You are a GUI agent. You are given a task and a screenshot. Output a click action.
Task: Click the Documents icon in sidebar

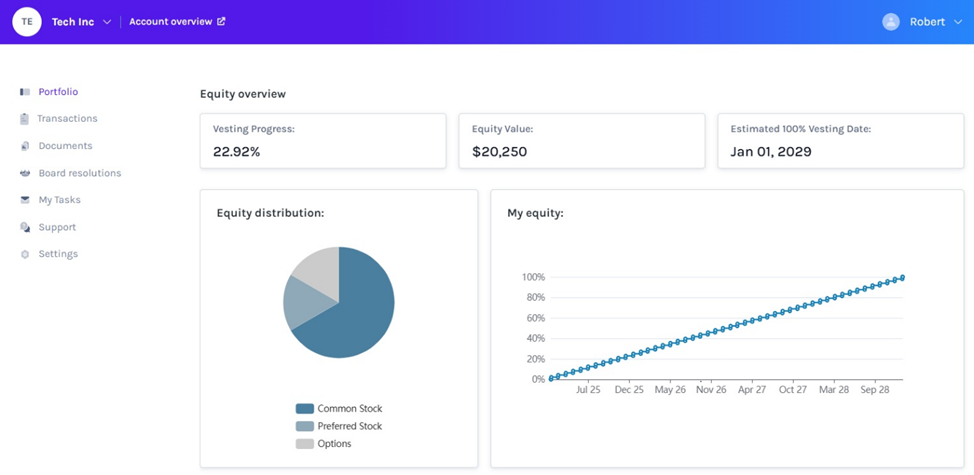click(25, 146)
